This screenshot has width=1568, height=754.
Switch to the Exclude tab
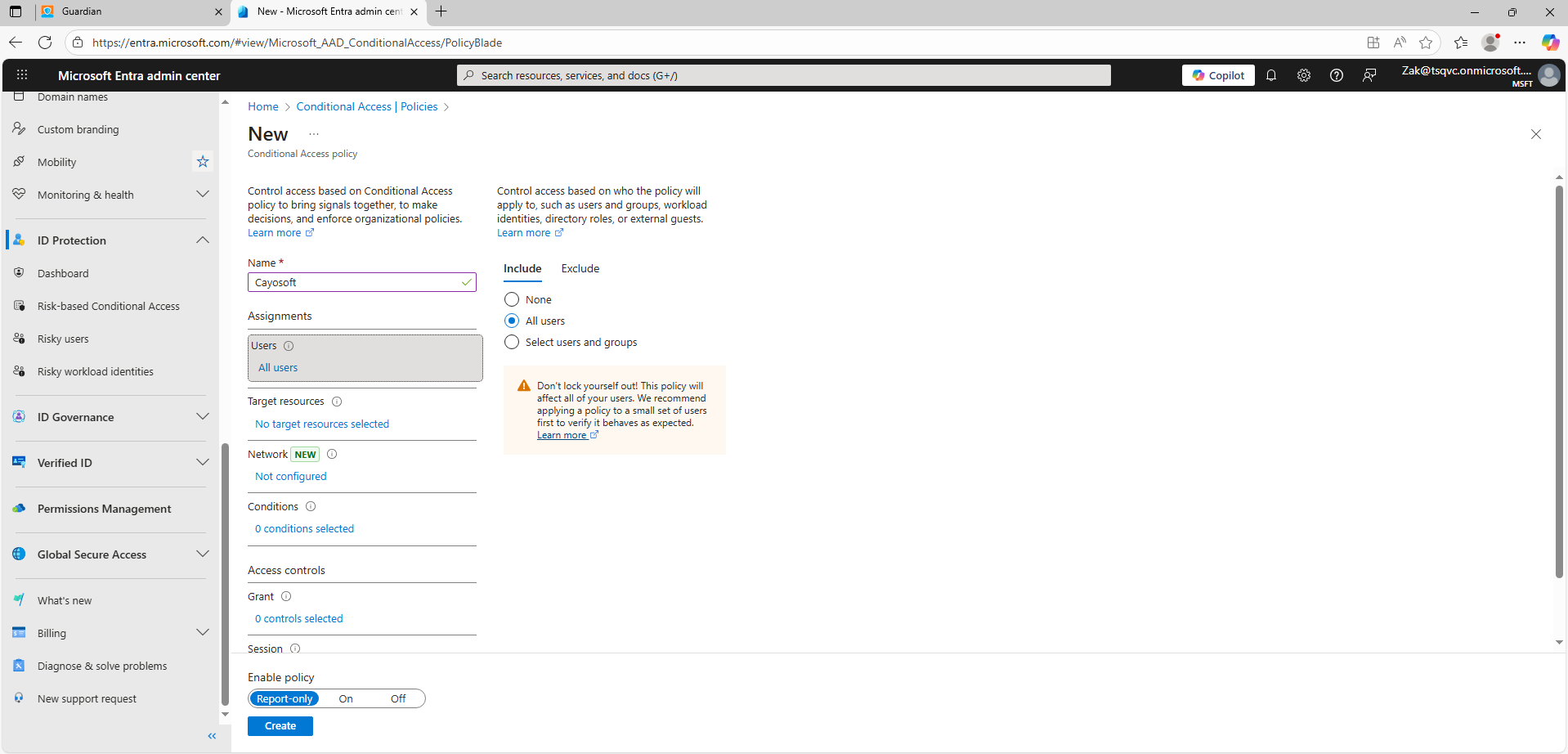[580, 269]
